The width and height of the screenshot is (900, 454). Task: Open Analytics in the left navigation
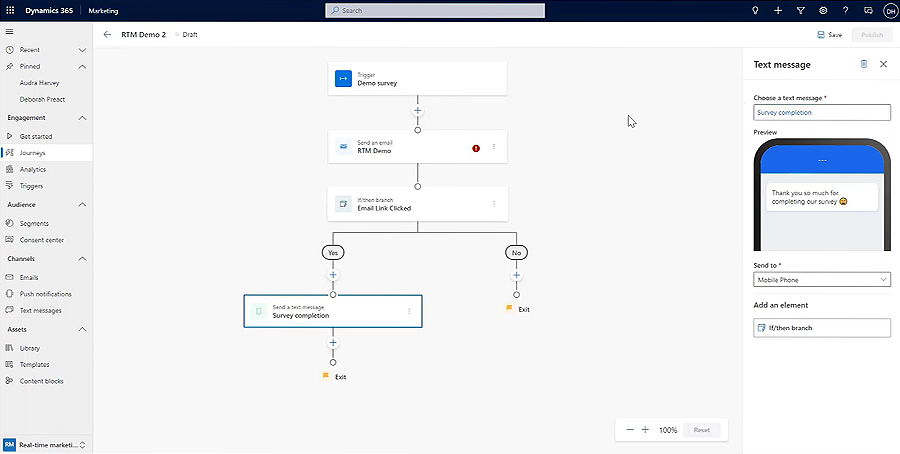(33, 169)
